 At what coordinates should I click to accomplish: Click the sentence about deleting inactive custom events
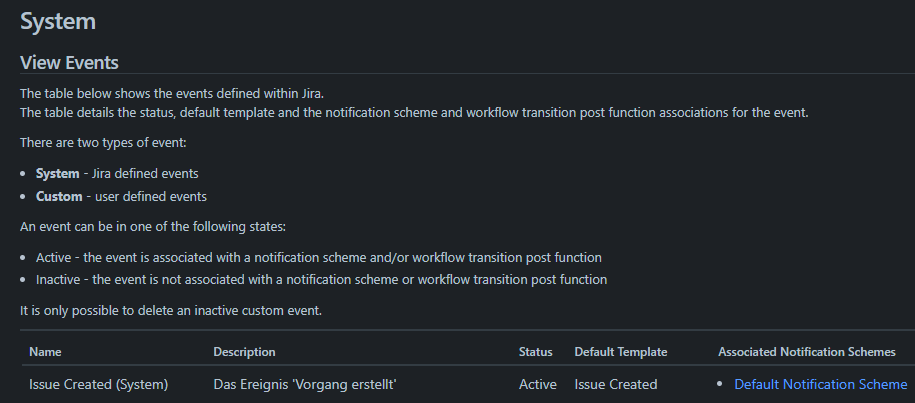[x=171, y=310]
